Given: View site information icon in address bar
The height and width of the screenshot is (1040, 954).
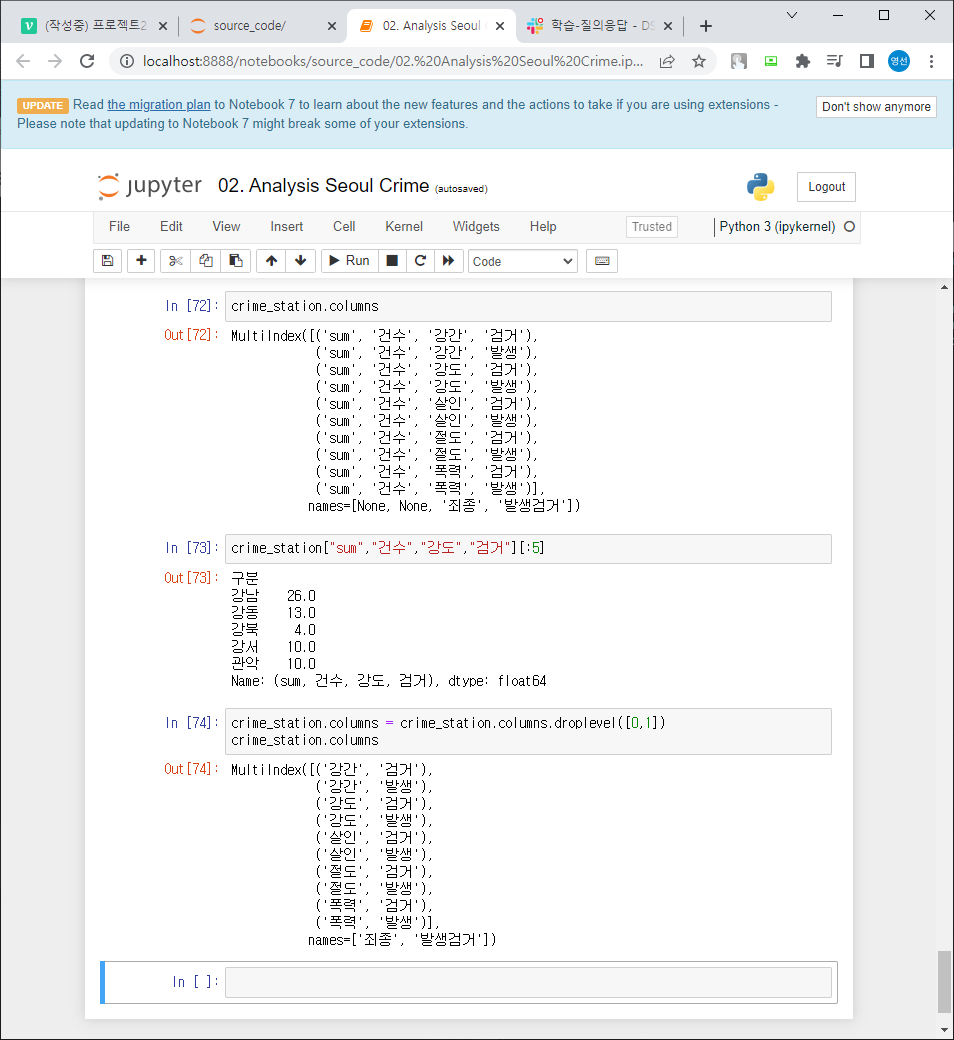Looking at the screenshot, I should (x=126, y=62).
